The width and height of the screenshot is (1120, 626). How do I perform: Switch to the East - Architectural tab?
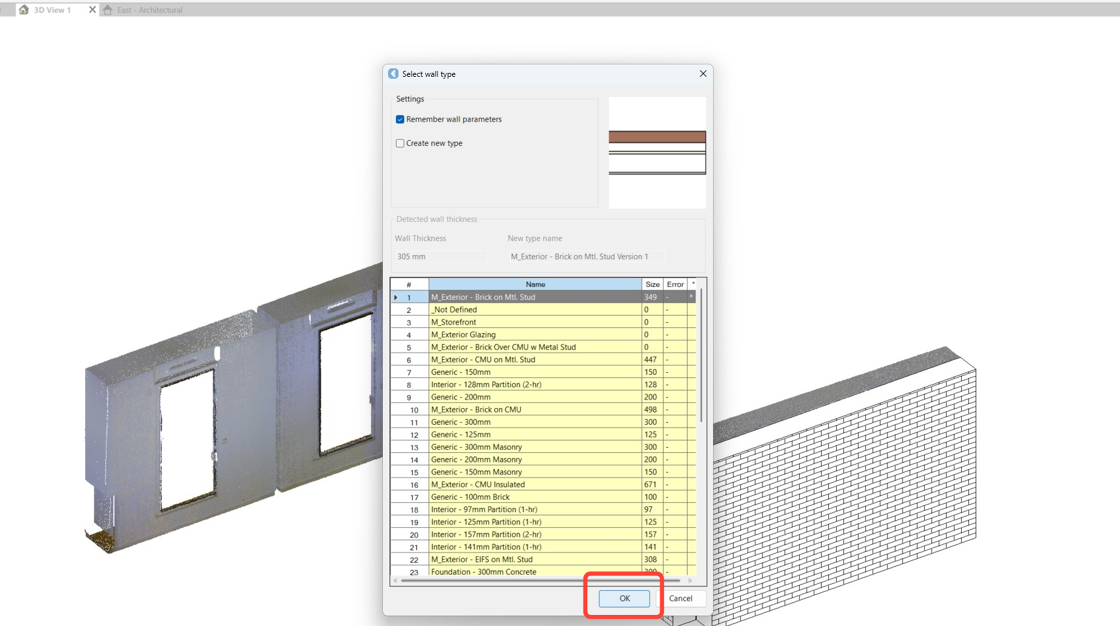(149, 10)
